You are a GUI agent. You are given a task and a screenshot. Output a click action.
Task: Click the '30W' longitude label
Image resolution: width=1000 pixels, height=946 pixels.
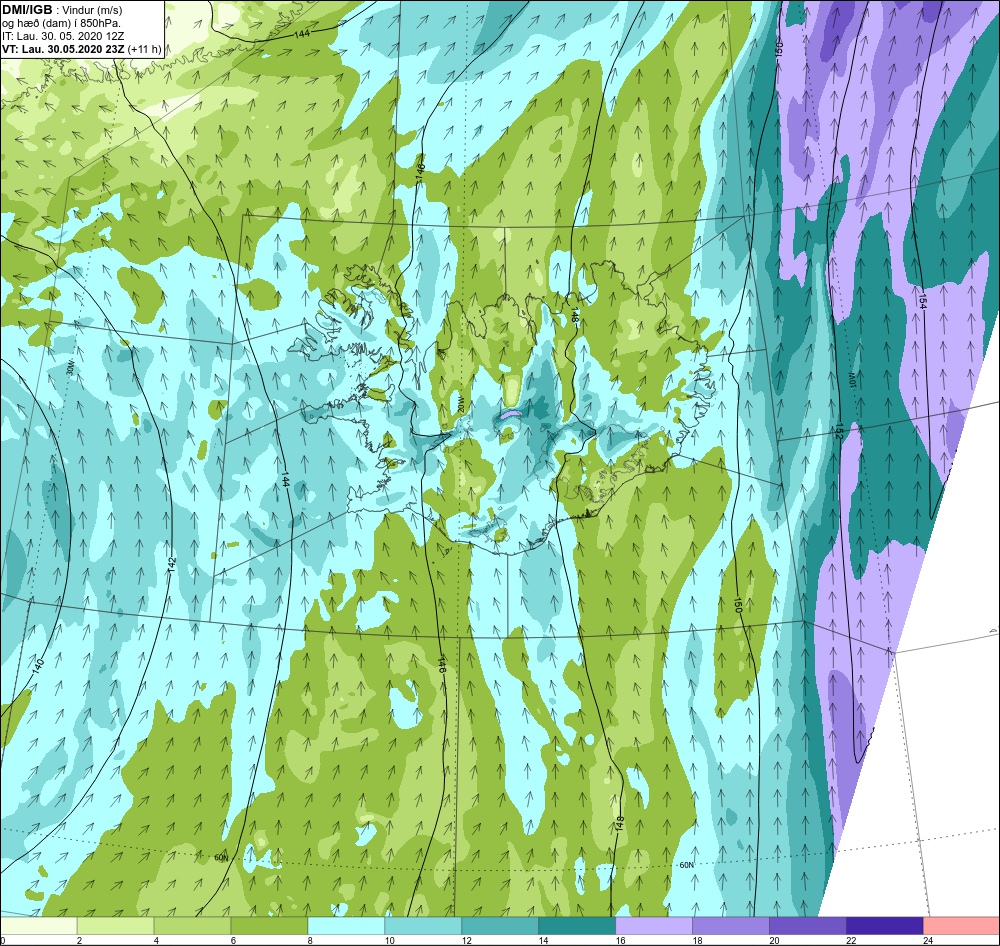(x=70, y=367)
